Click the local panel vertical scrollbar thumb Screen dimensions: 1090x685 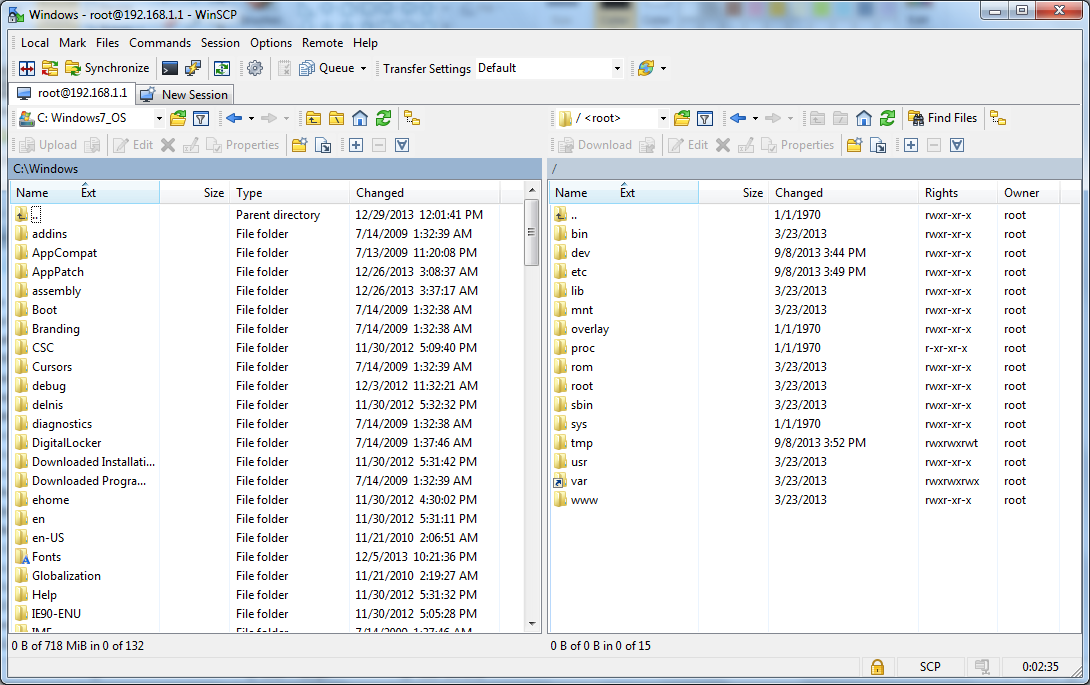(x=532, y=232)
